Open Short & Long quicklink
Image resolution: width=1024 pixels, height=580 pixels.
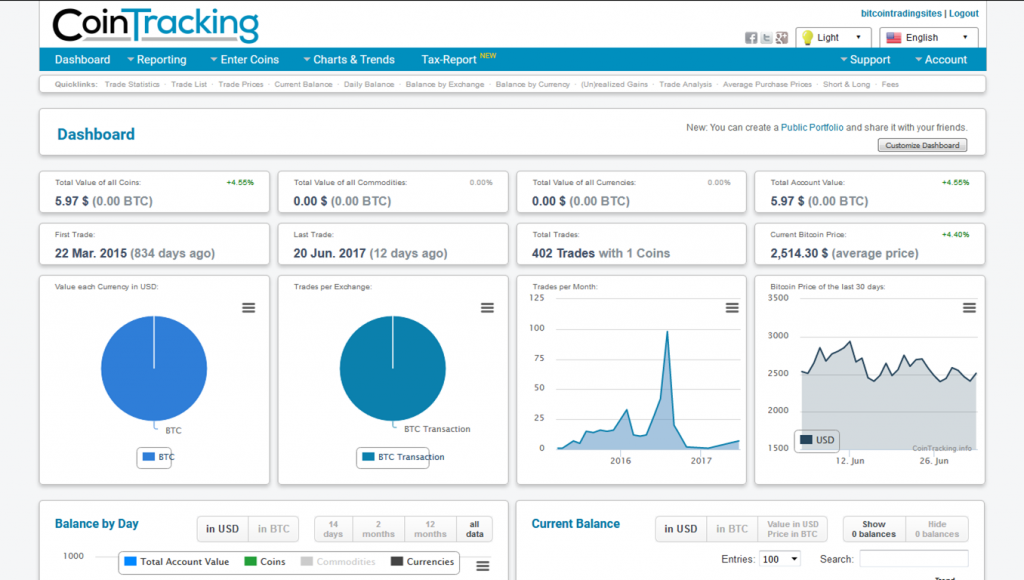846,84
